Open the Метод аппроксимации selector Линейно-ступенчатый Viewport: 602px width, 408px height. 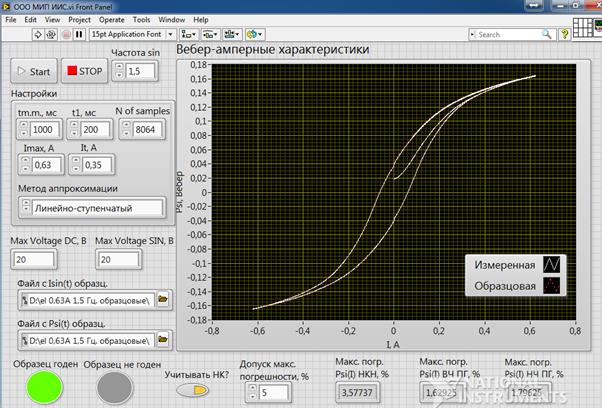(x=98, y=208)
